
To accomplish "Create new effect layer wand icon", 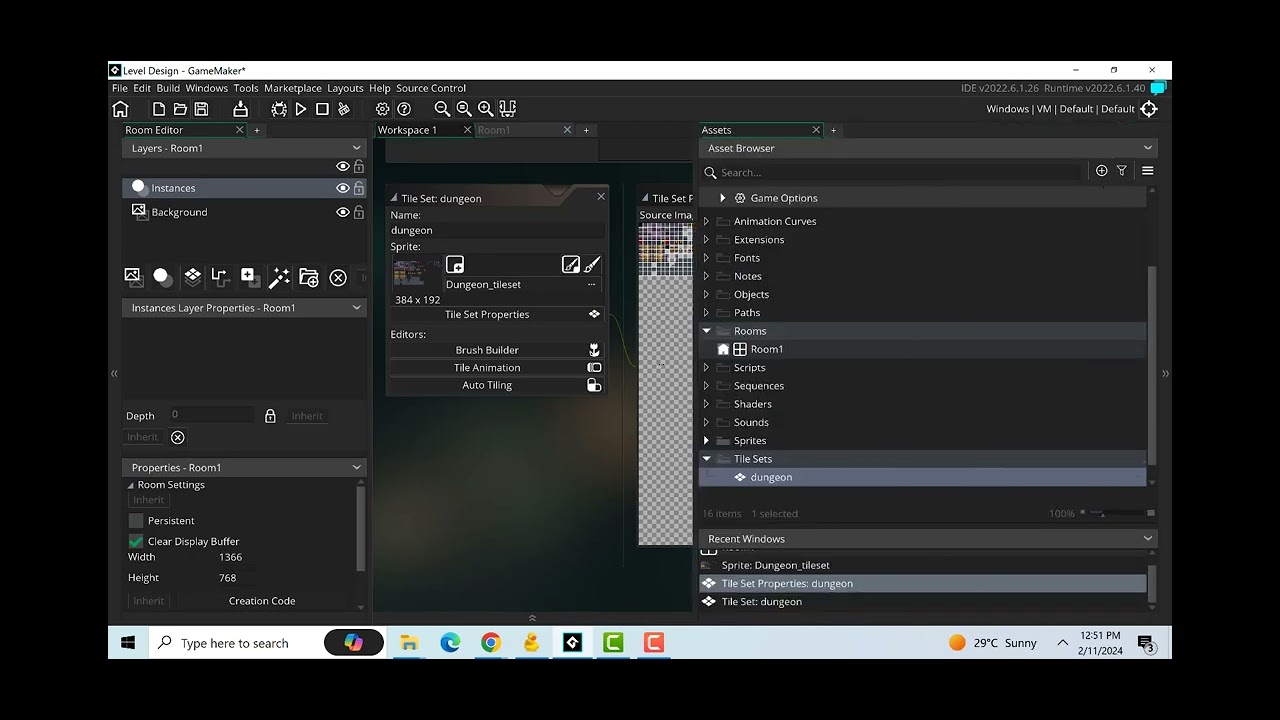I will tap(279, 277).
